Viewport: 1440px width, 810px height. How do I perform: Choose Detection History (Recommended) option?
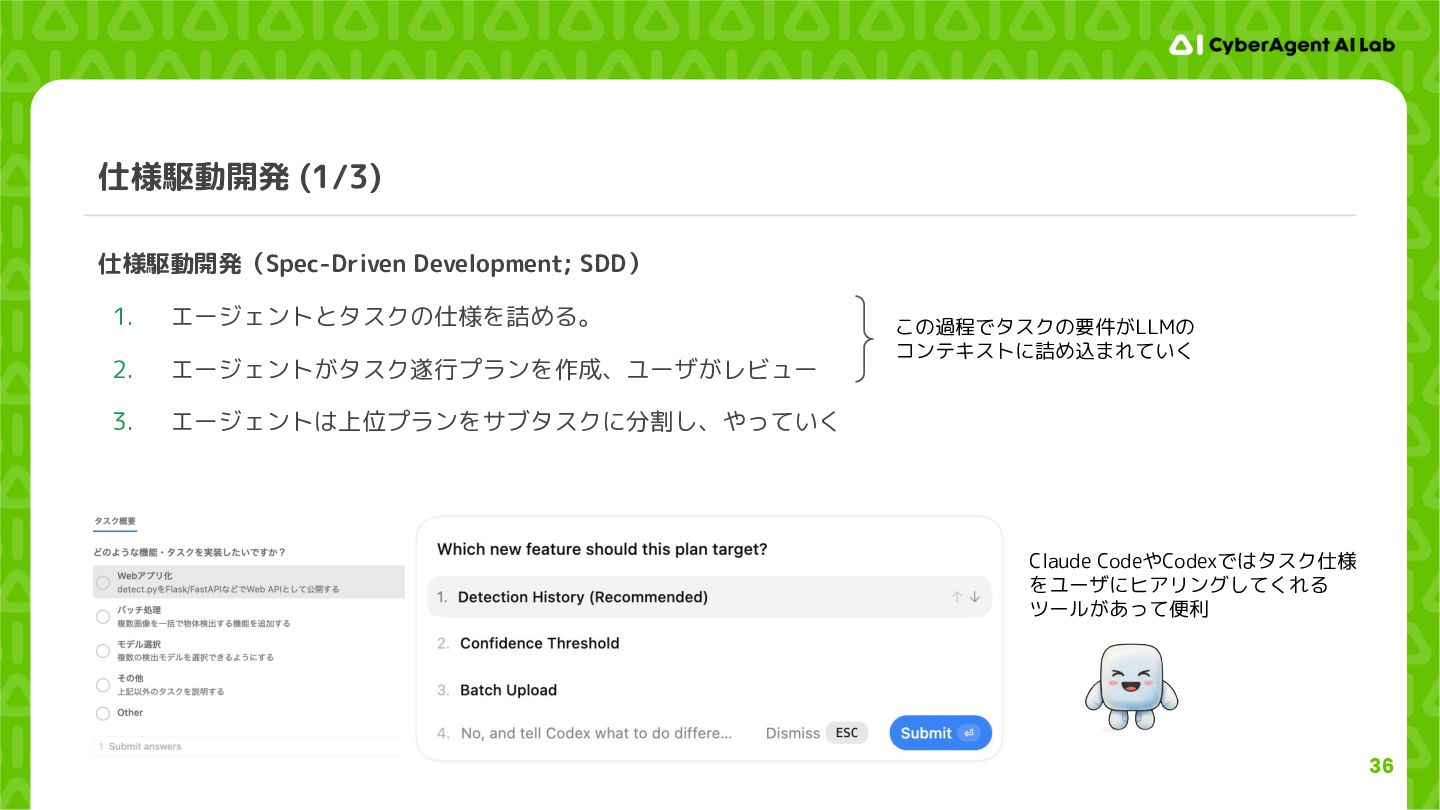(582, 597)
